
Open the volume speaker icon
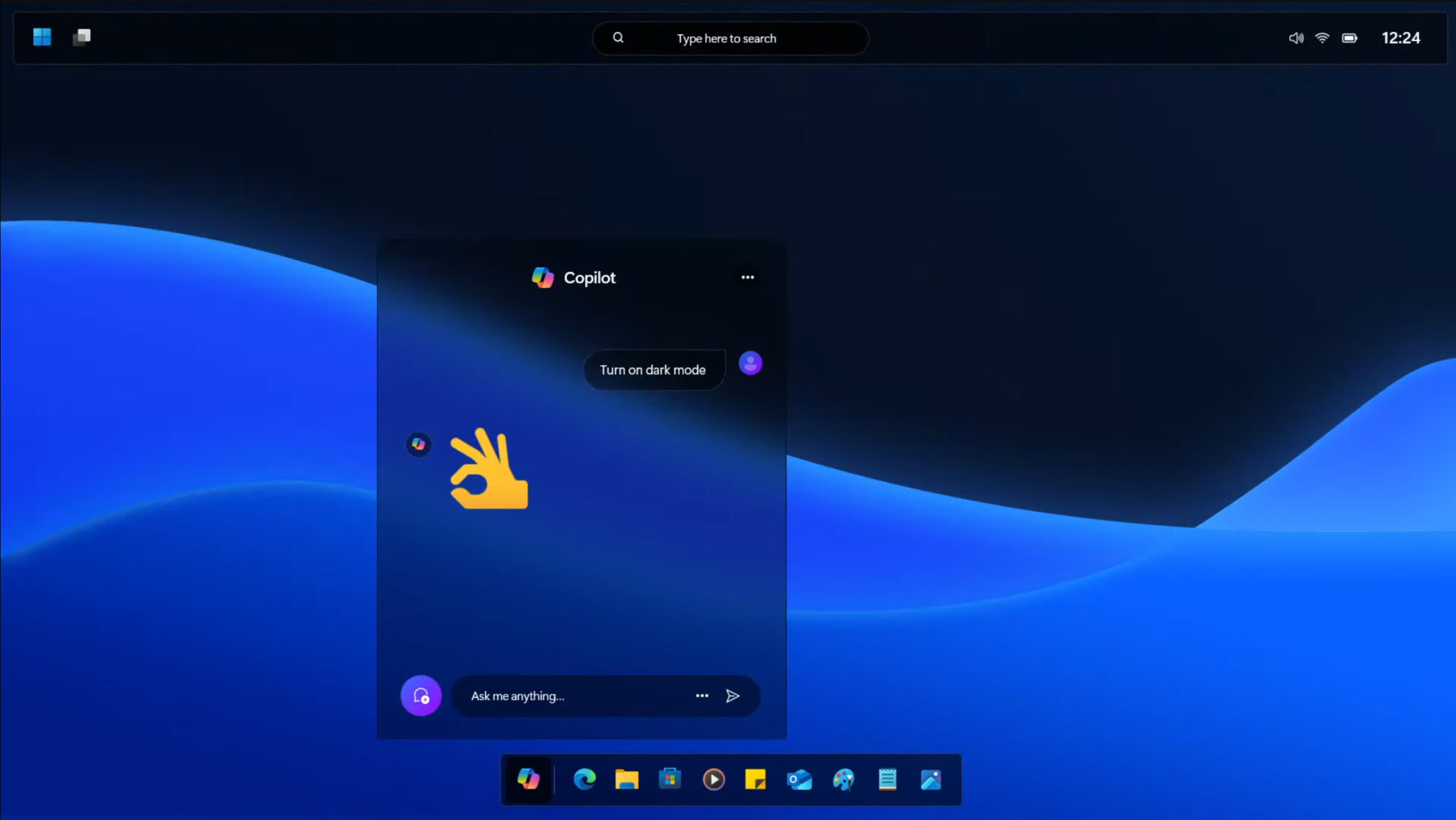tap(1295, 38)
